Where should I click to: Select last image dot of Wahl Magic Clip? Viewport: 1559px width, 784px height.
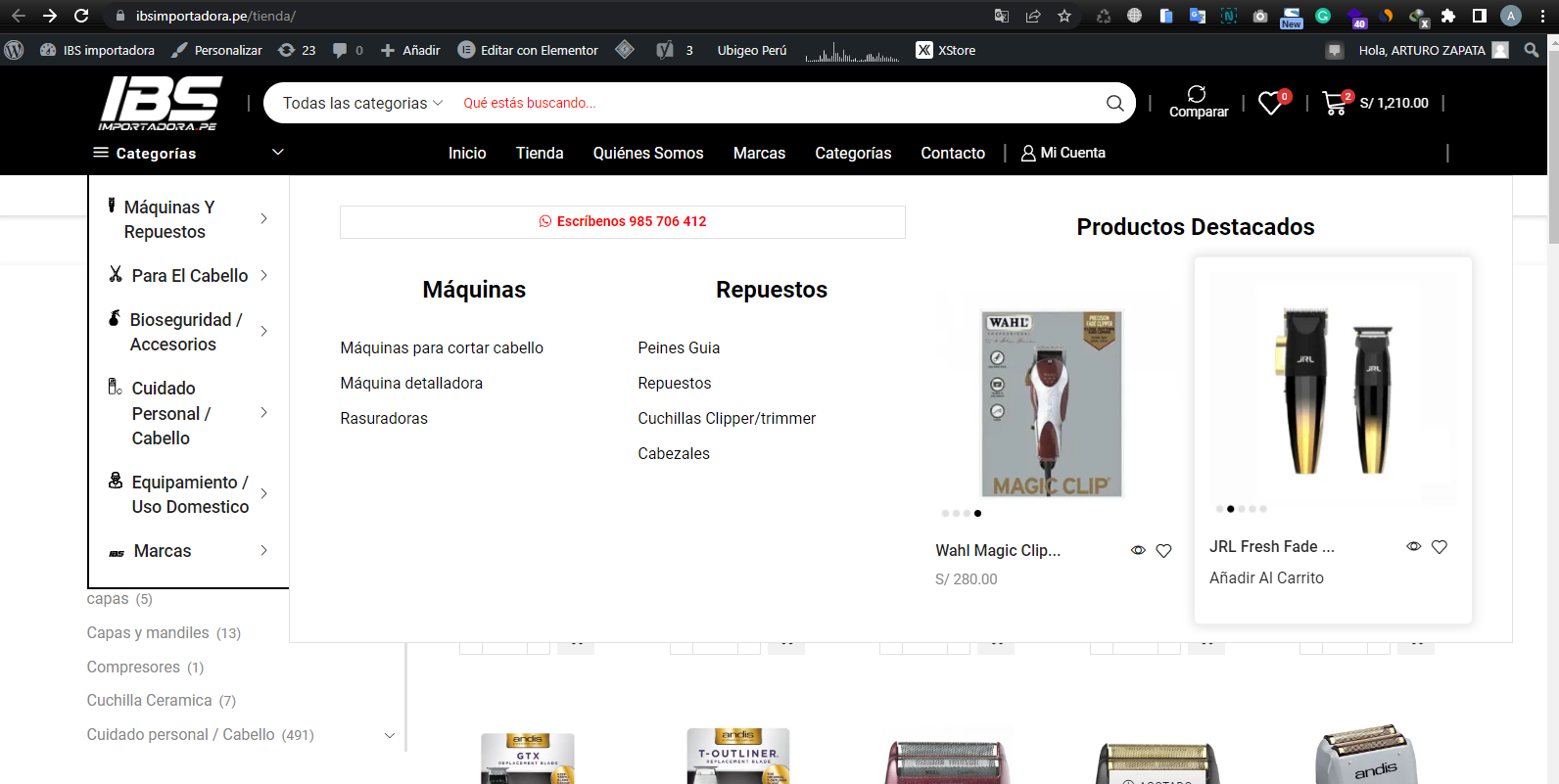[x=977, y=513]
